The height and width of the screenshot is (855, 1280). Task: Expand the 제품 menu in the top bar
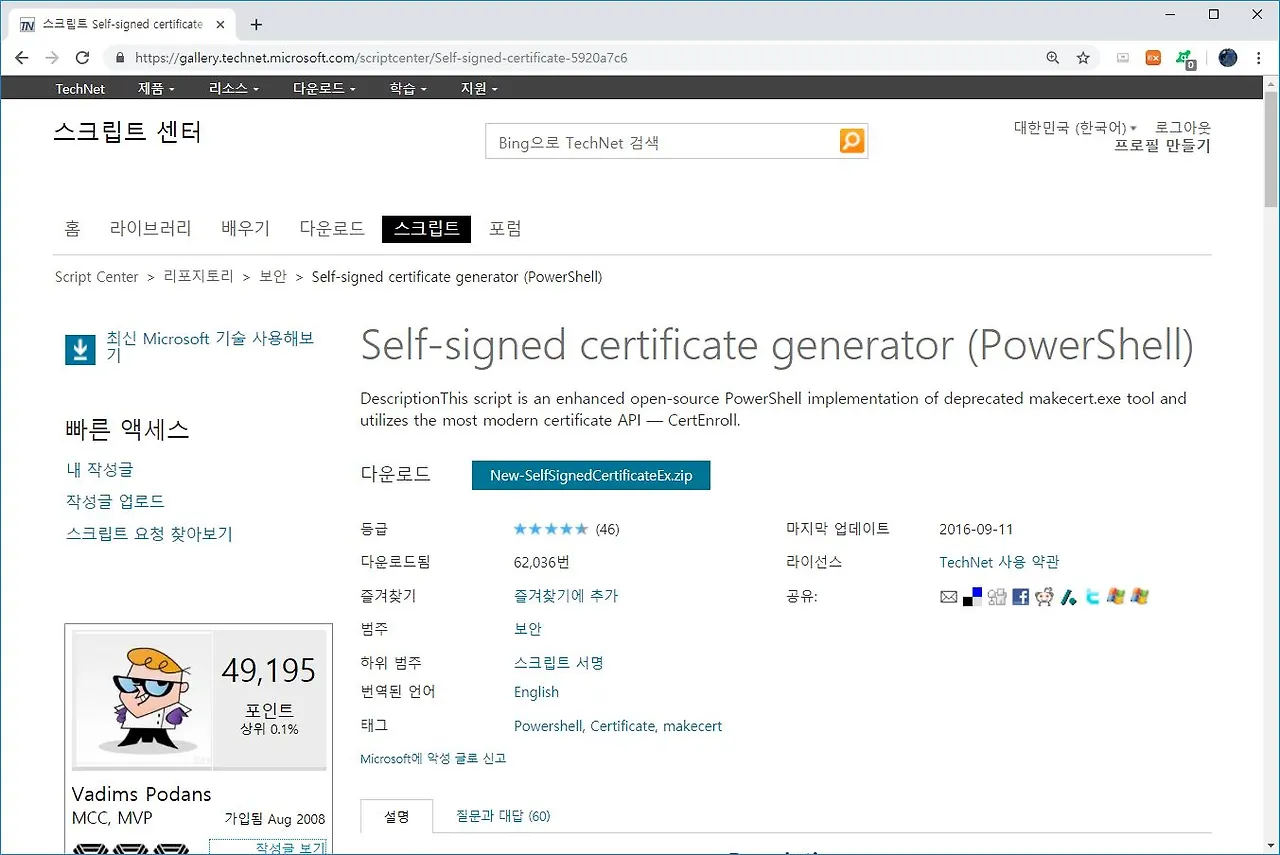point(156,88)
